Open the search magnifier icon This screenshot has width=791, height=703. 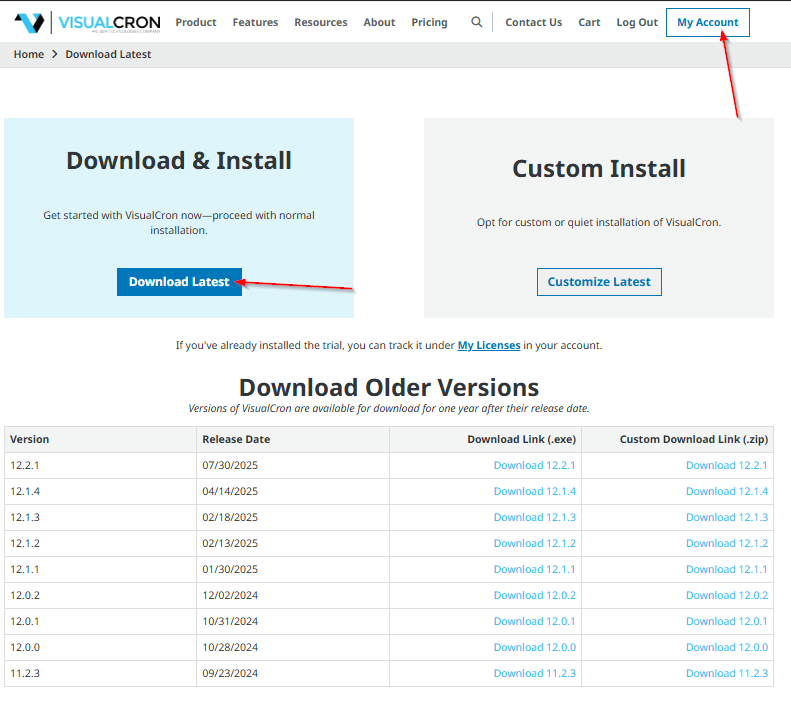coord(477,22)
